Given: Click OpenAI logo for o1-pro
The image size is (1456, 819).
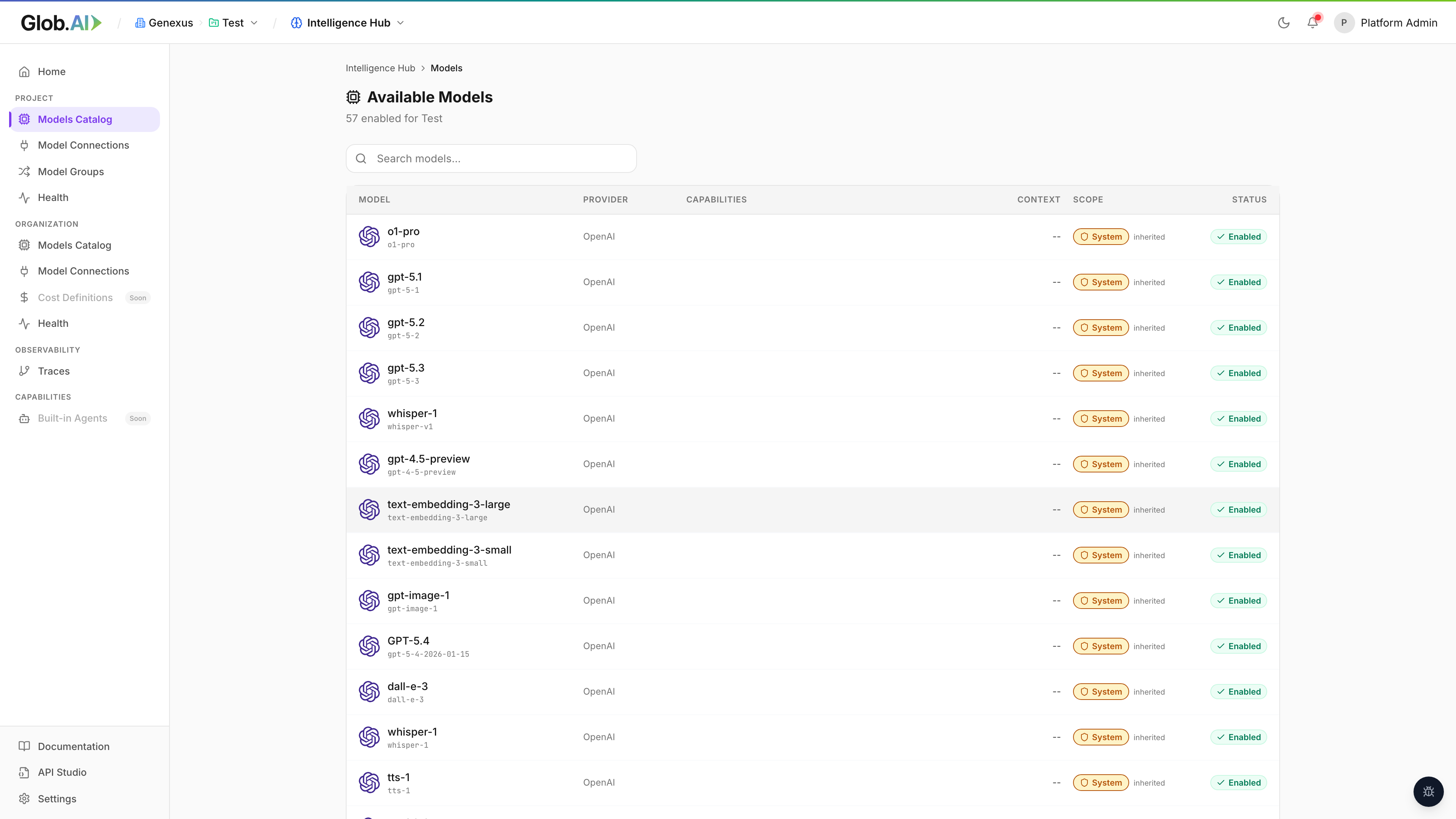Looking at the screenshot, I should [x=369, y=237].
